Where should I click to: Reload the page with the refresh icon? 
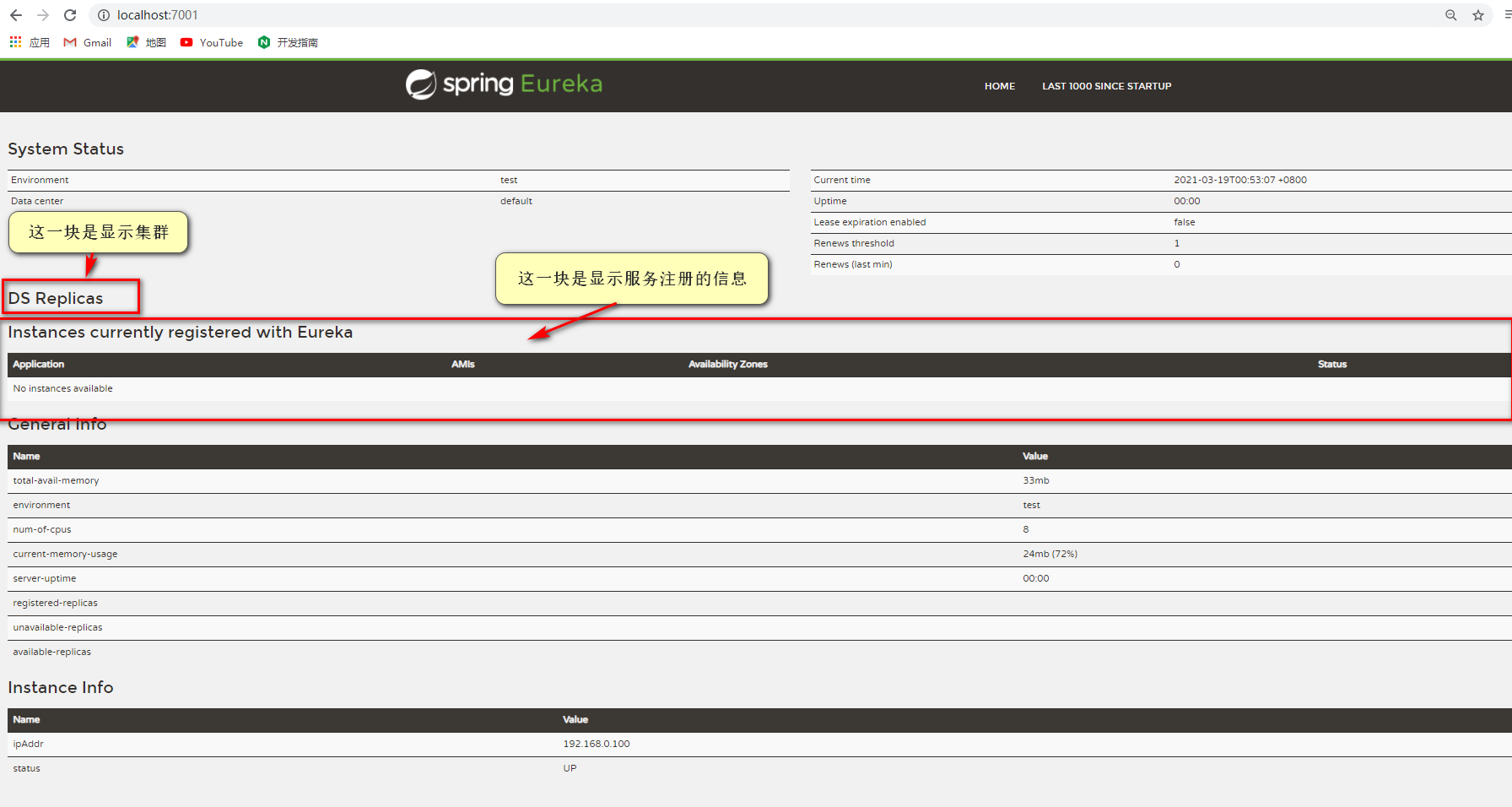point(70,15)
